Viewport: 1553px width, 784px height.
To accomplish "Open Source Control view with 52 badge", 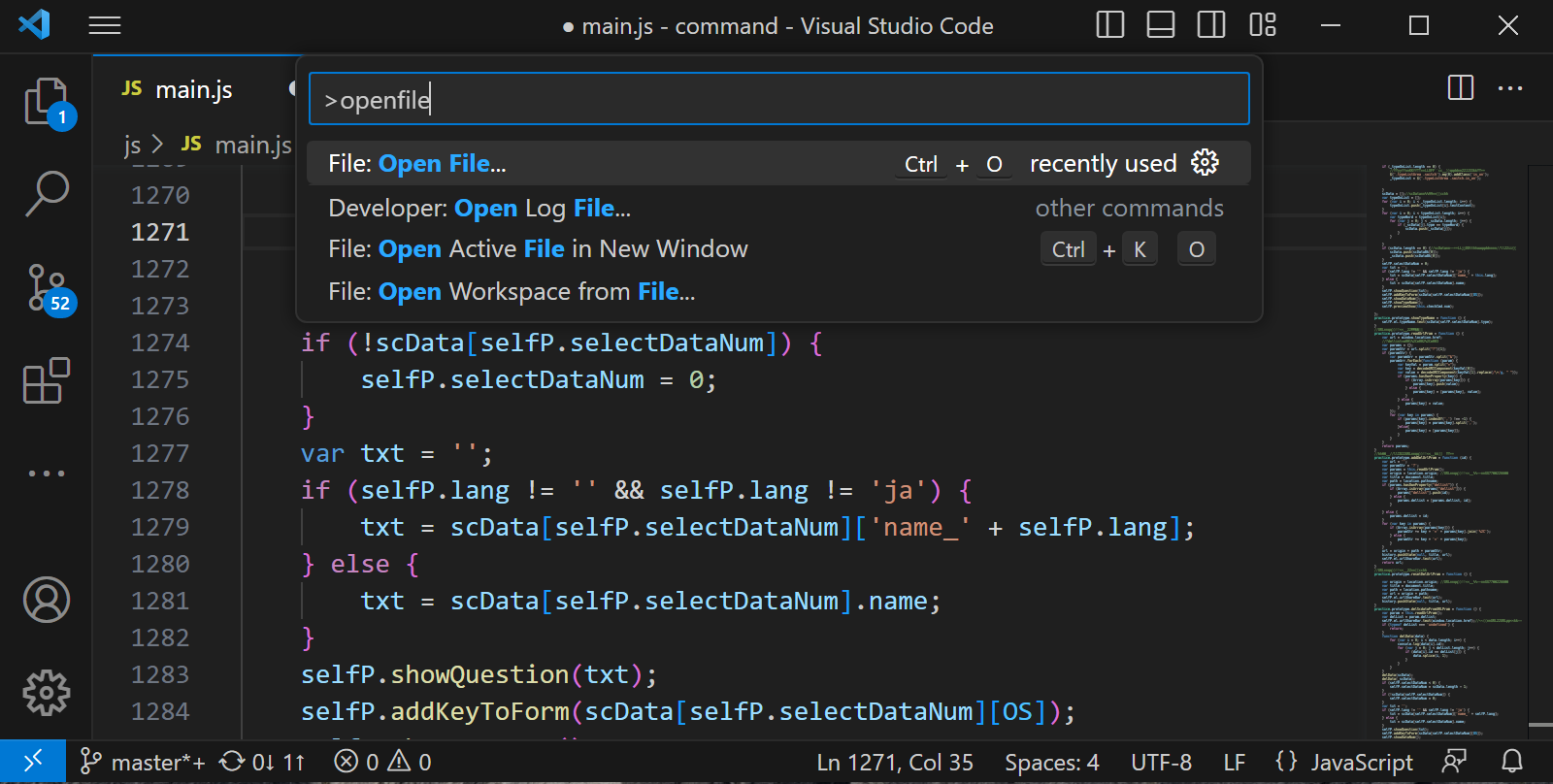I will (x=46, y=288).
